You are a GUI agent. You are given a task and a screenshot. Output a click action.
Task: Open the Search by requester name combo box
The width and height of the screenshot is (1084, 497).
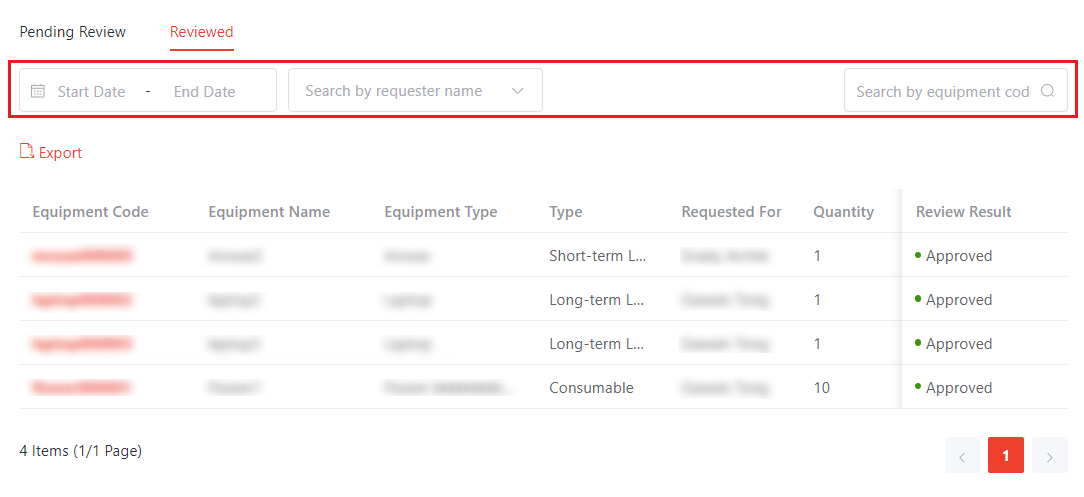[400, 91]
